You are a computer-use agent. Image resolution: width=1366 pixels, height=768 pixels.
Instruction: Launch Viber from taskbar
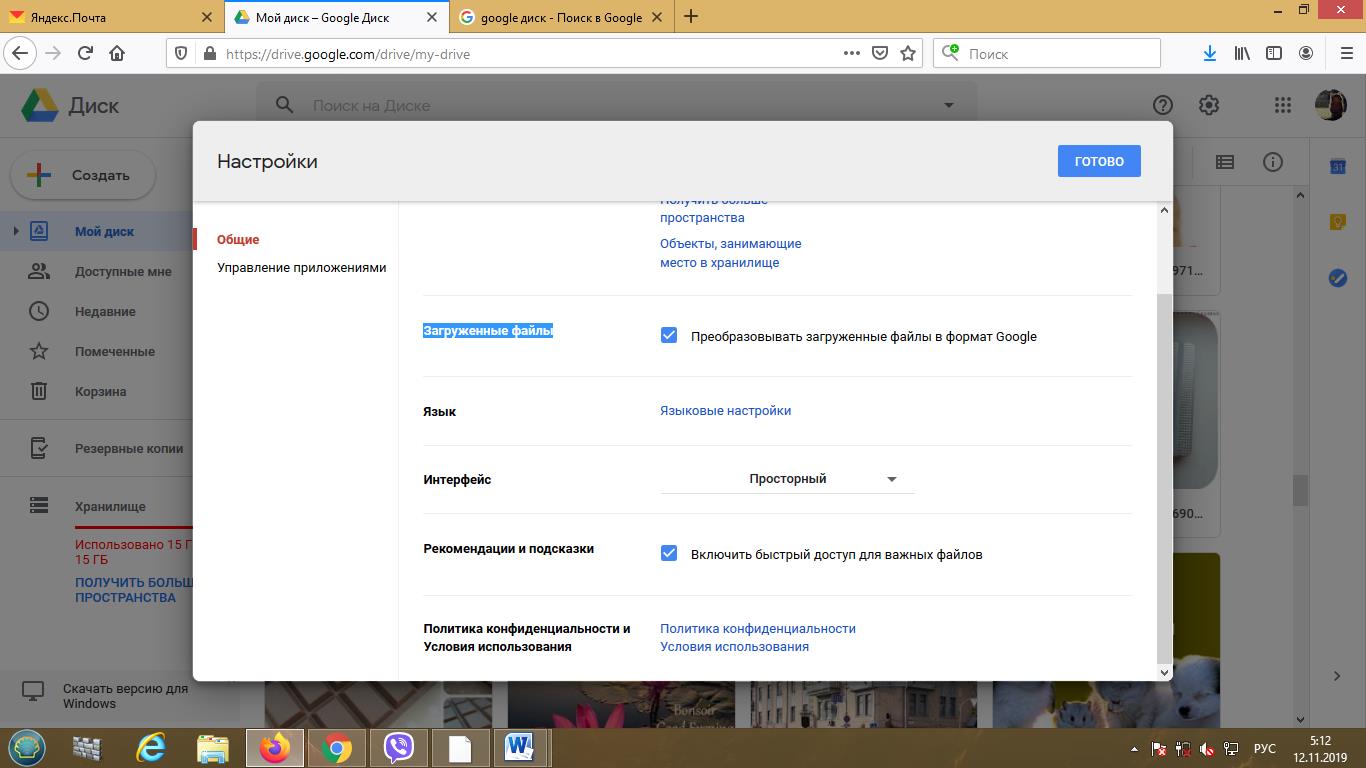399,747
